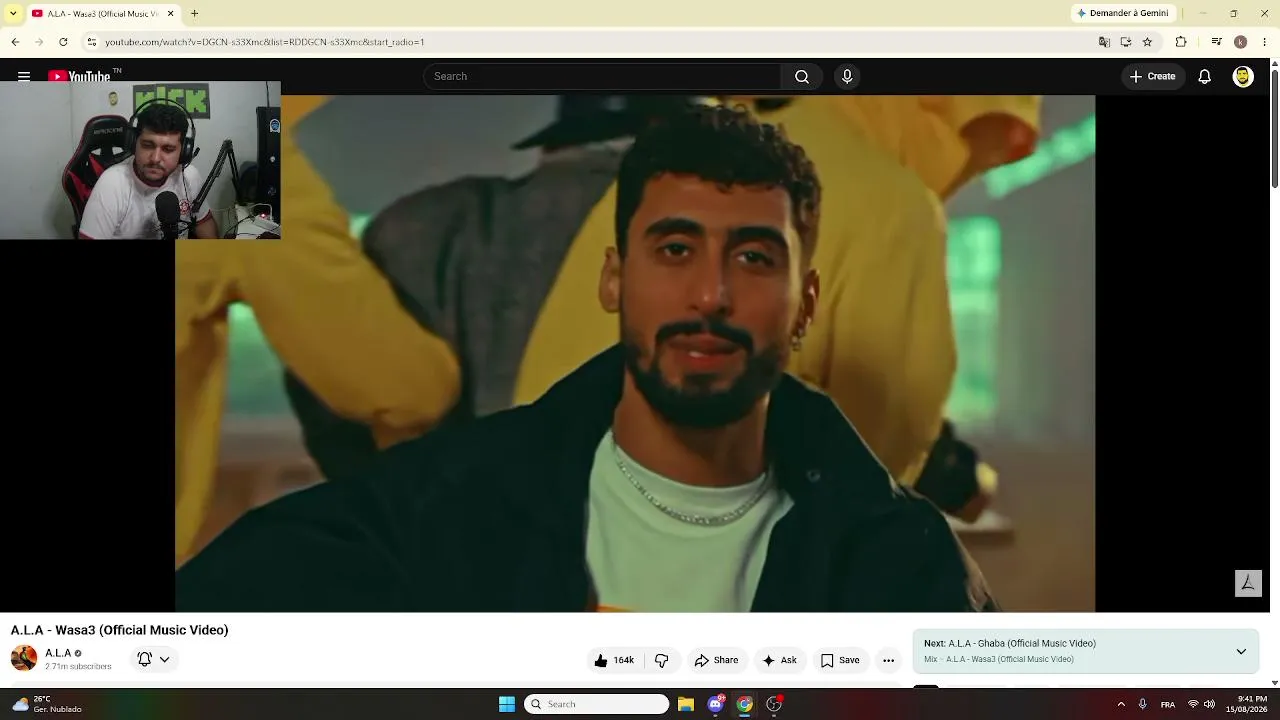Click the Windows taskbar search box
Viewport: 1280px width, 720px height.
pyautogui.click(x=596, y=704)
